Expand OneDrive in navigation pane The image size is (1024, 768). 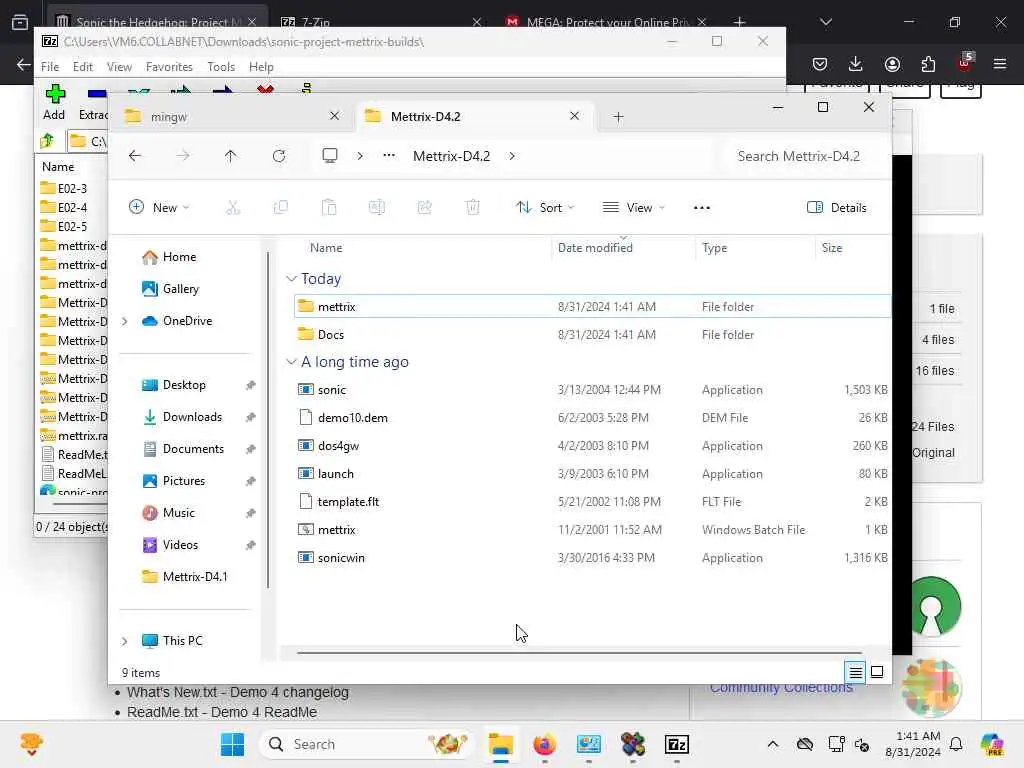coord(125,321)
